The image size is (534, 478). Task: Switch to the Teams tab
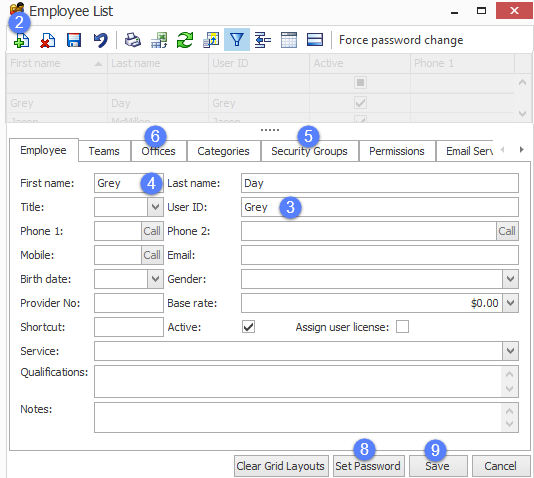tap(104, 151)
